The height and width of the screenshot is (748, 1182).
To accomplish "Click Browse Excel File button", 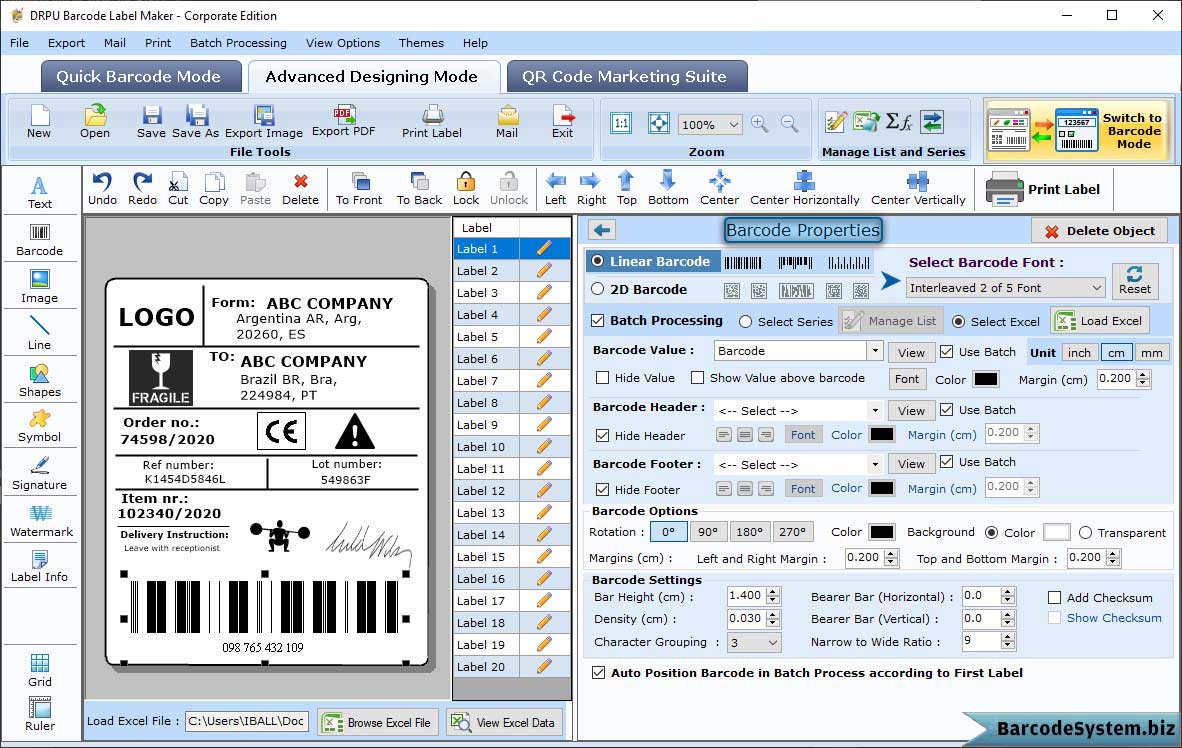I will coord(377,722).
